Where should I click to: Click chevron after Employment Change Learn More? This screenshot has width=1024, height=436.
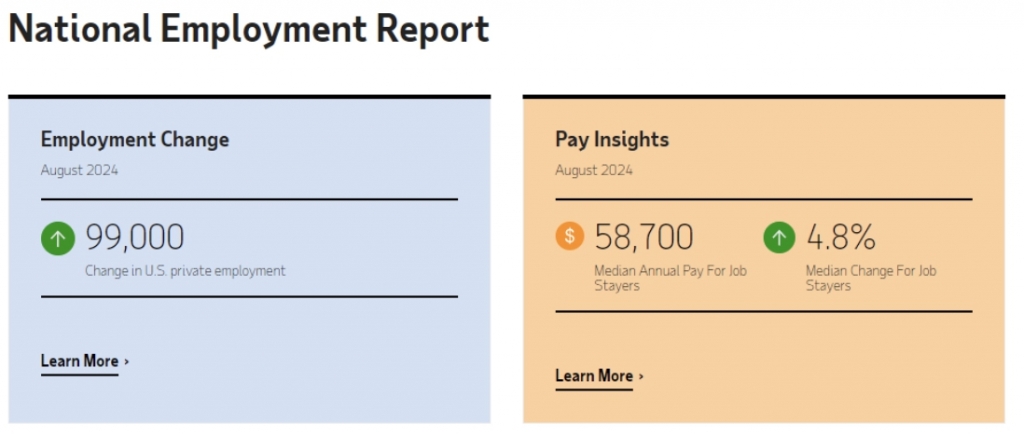pos(127,361)
